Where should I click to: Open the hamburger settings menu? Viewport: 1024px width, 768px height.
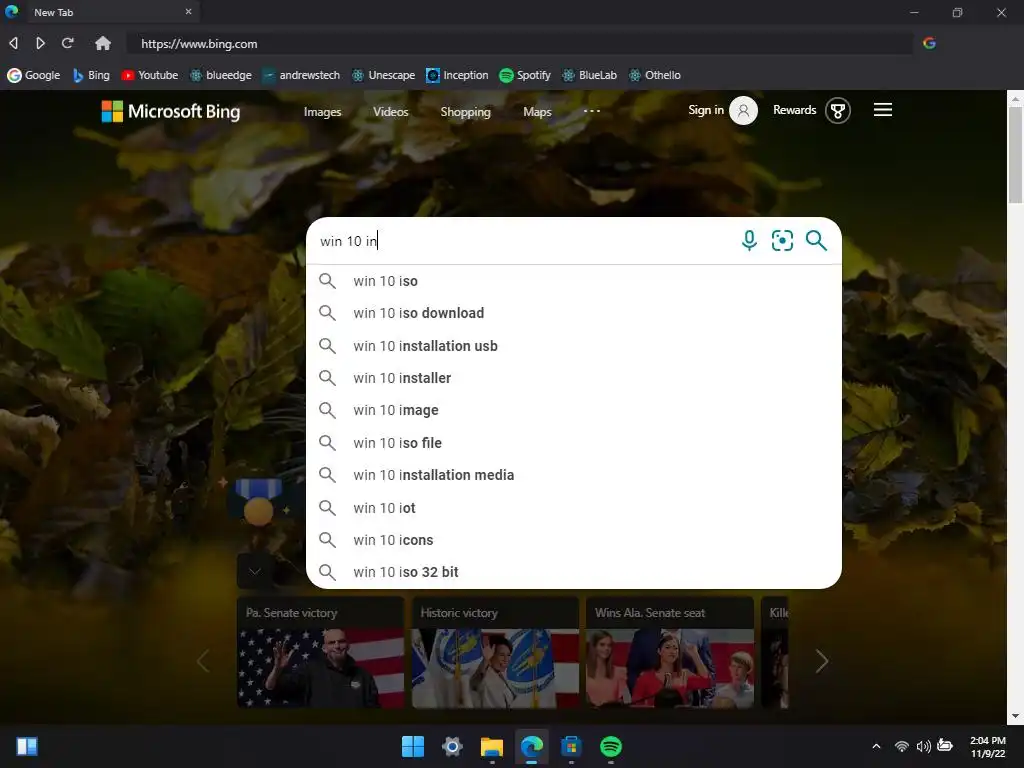(x=883, y=110)
